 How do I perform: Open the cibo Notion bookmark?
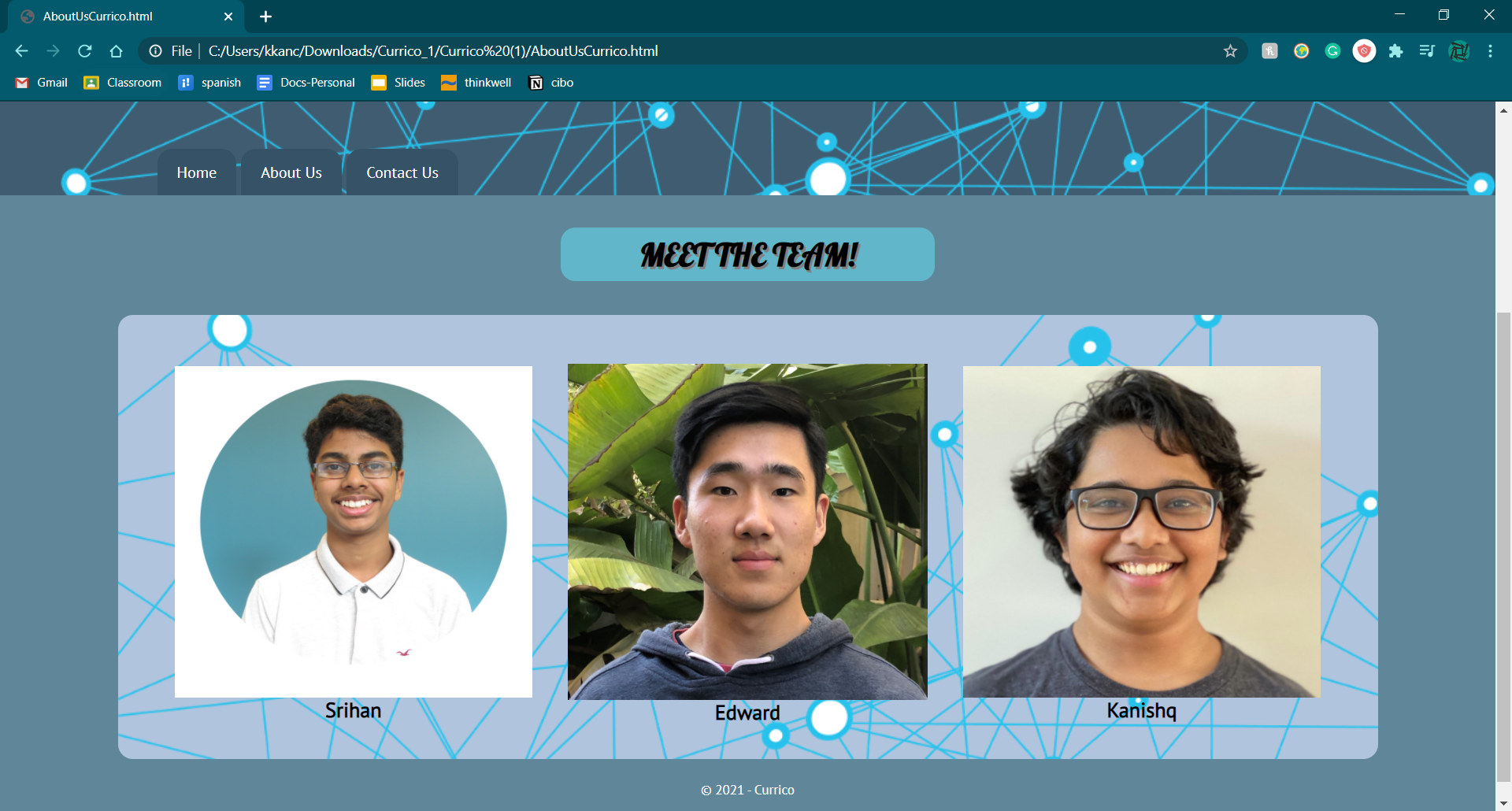coord(551,83)
